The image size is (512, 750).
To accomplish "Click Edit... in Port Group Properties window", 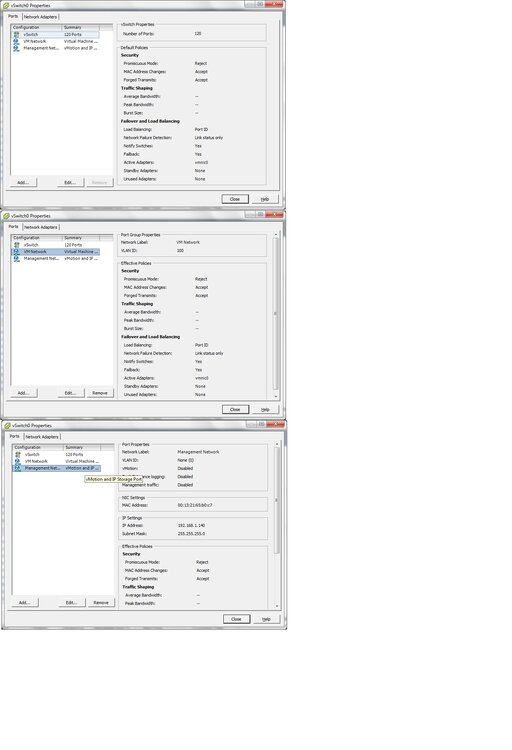I will tap(71, 393).
